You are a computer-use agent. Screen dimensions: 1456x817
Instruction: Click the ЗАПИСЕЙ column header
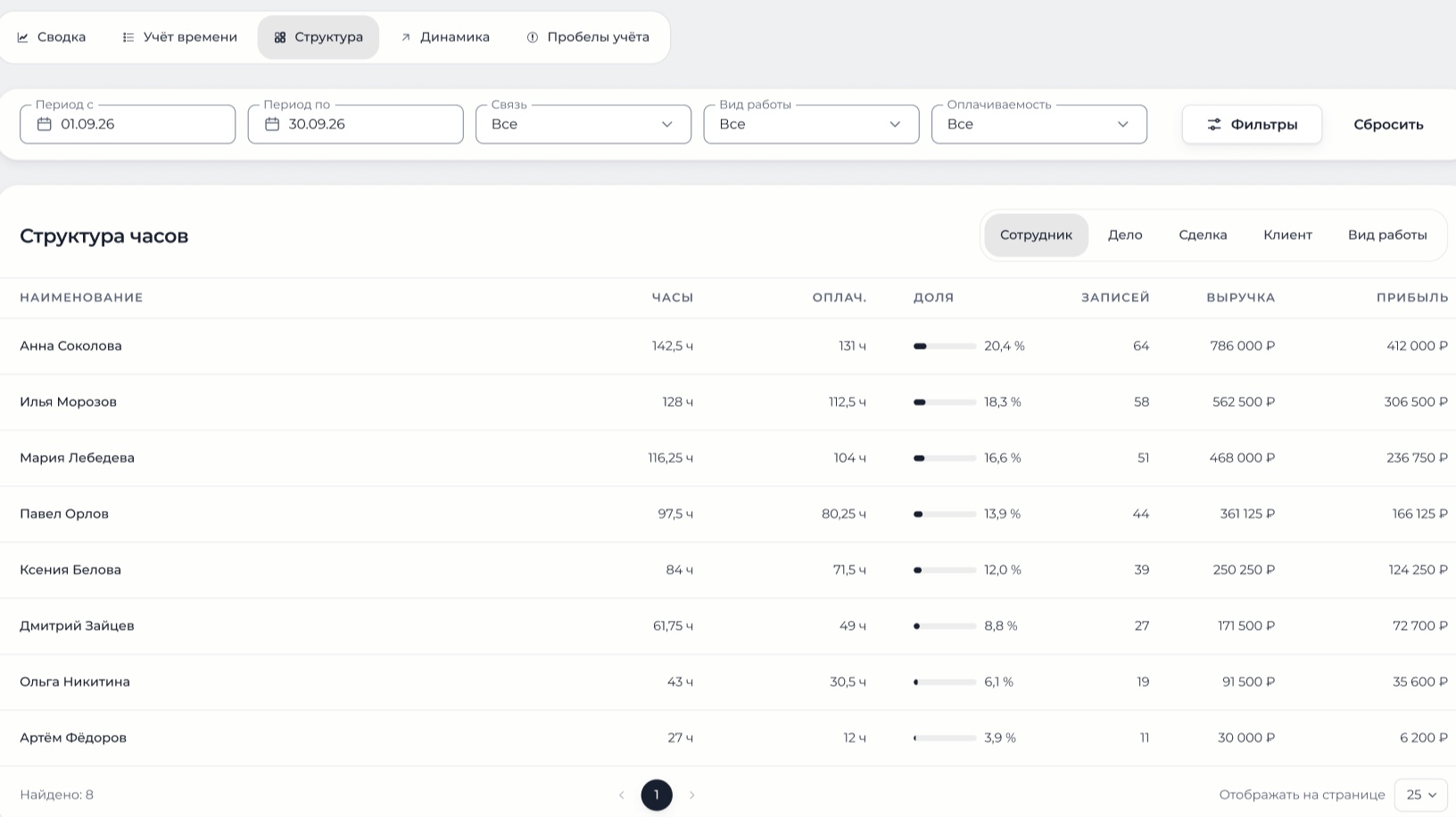[x=1115, y=298]
